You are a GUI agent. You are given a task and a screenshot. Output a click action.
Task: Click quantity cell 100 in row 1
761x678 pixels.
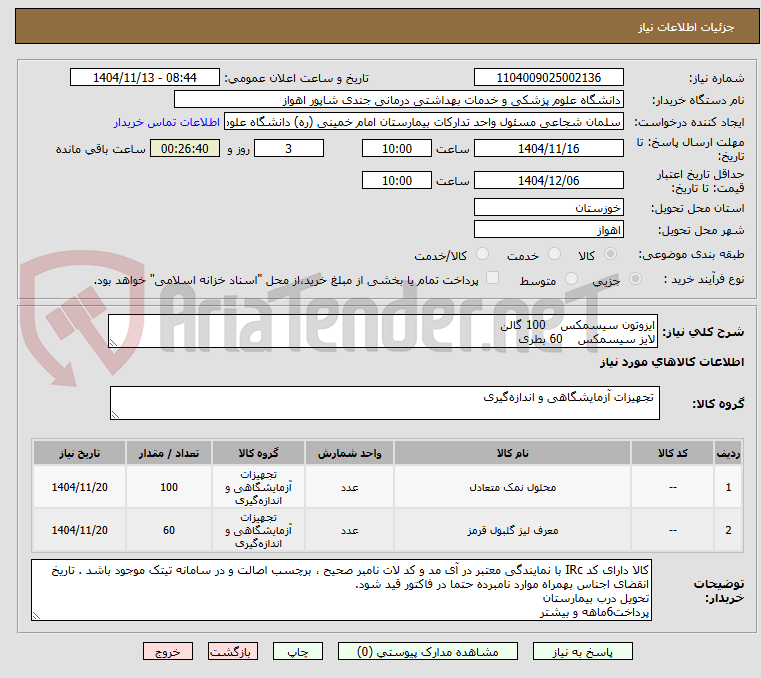tap(169, 487)
